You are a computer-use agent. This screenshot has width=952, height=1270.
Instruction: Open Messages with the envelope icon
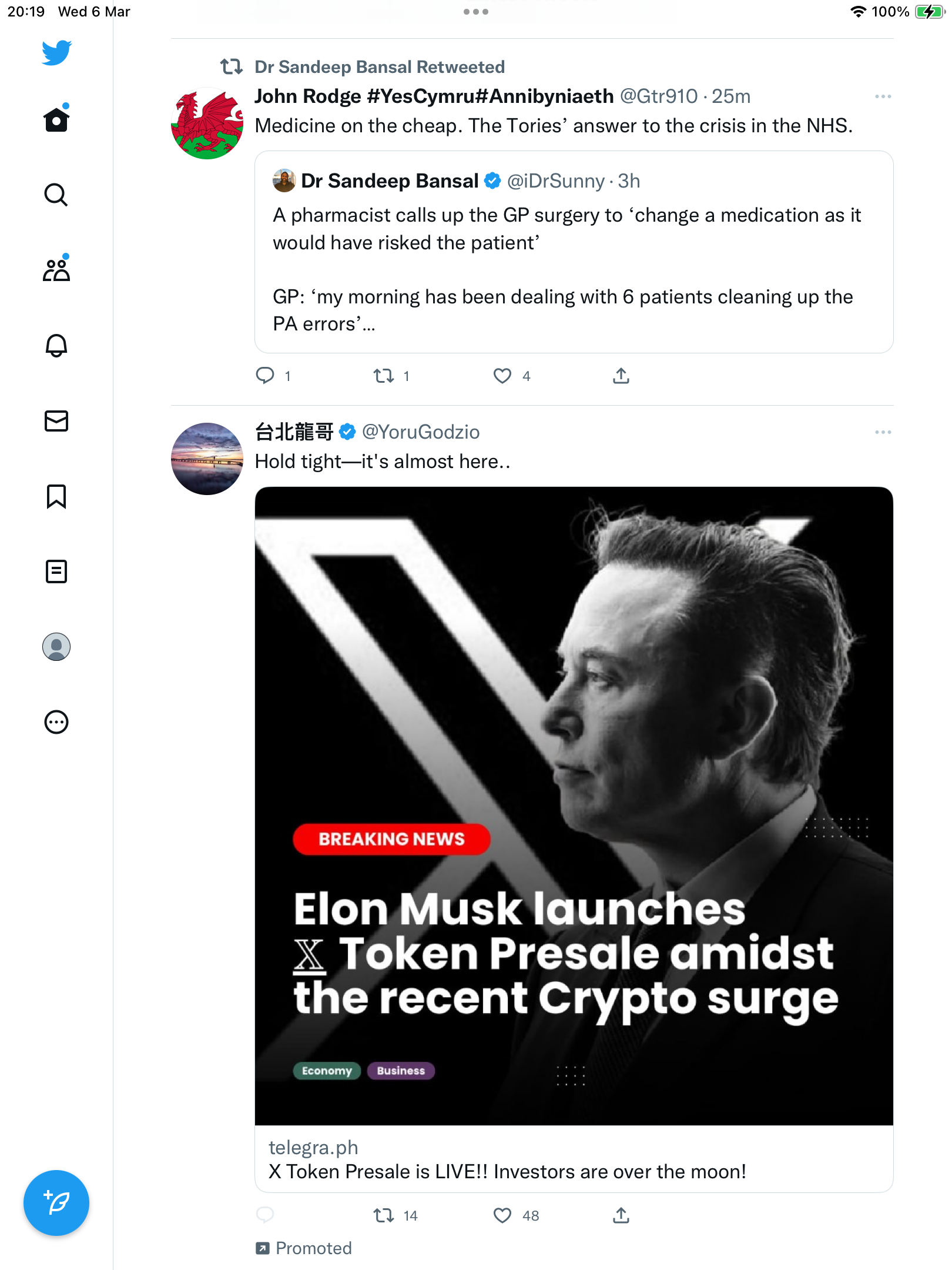pyautogui.click(x=56, y=420)
